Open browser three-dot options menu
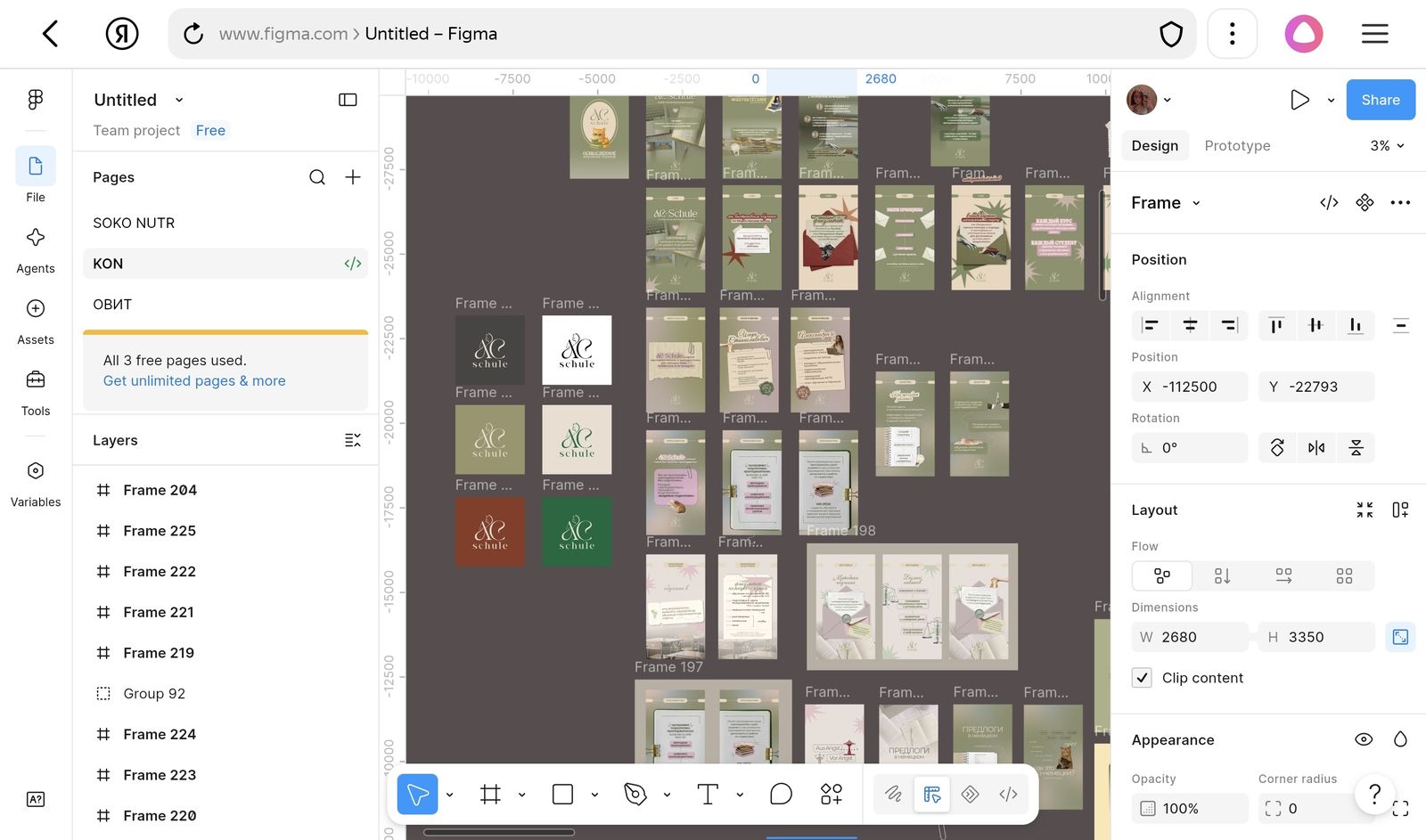This screenshot has width=1426, height=840. [x=1233, y=34]
